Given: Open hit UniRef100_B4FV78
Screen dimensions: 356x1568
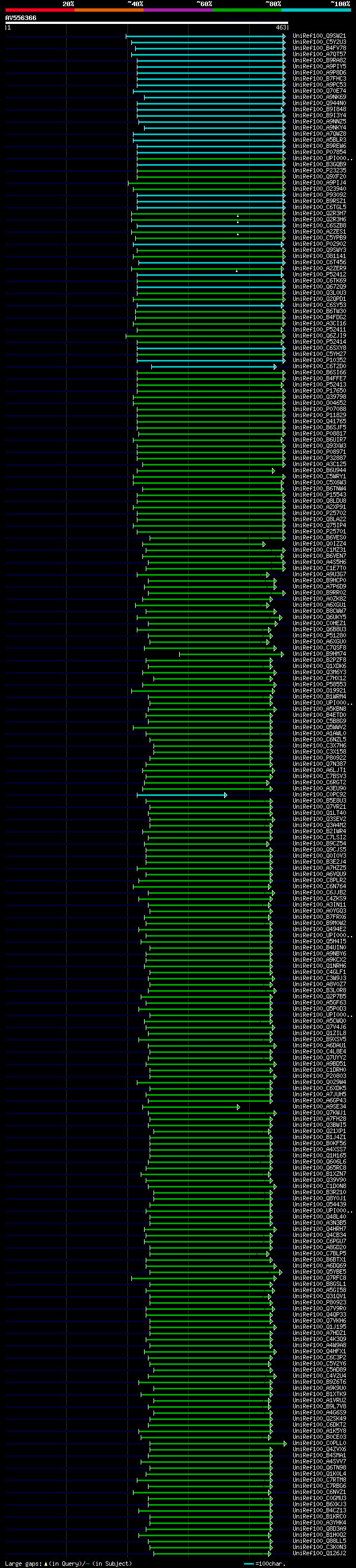Looking at the screenshot, I should 319,48.
